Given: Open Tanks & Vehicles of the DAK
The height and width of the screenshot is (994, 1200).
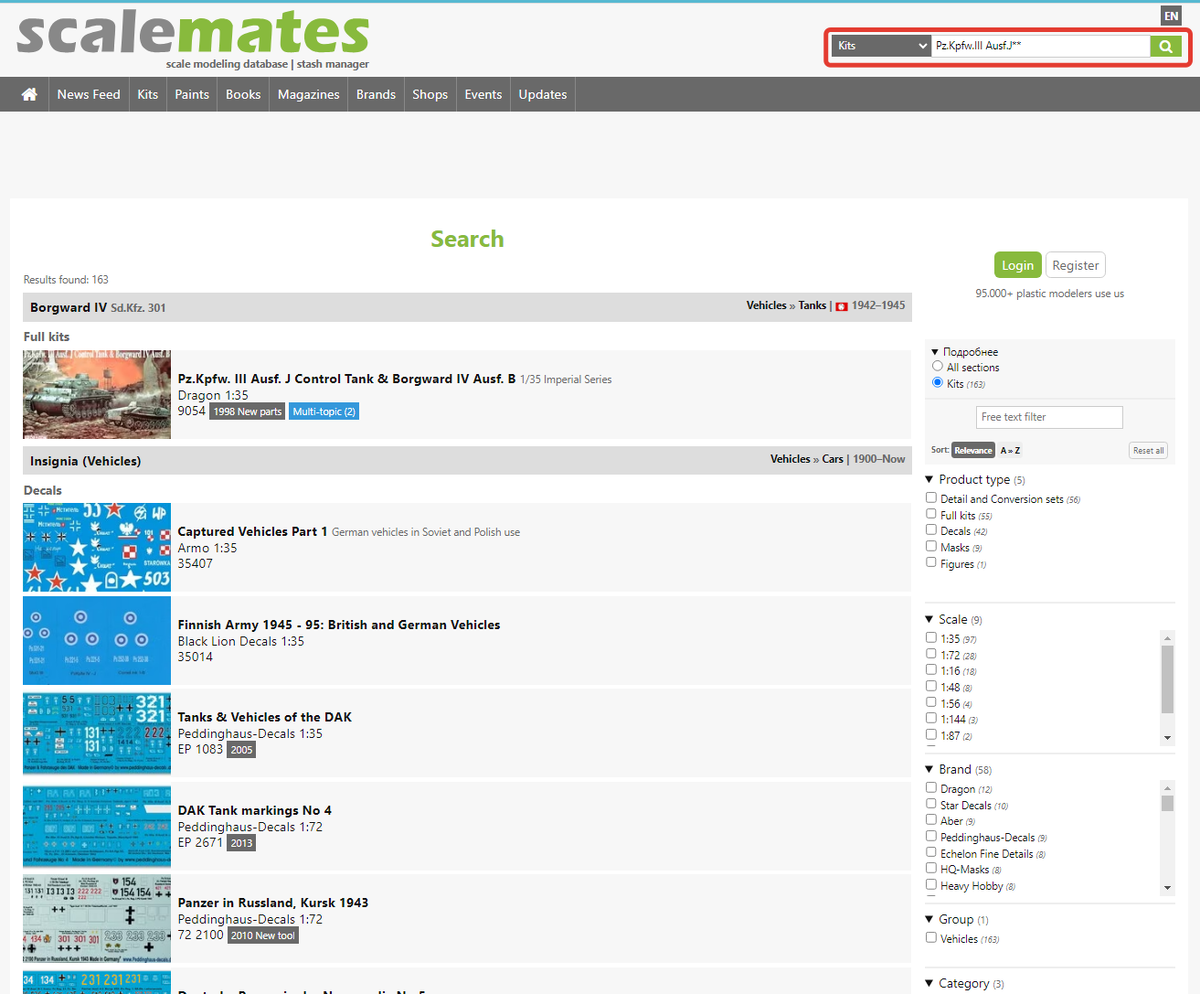Looking at the screenshot, I should (x=264, y=717).
